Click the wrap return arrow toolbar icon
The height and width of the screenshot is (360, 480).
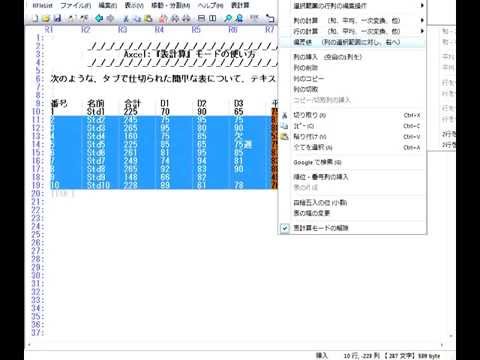[270, 19]
